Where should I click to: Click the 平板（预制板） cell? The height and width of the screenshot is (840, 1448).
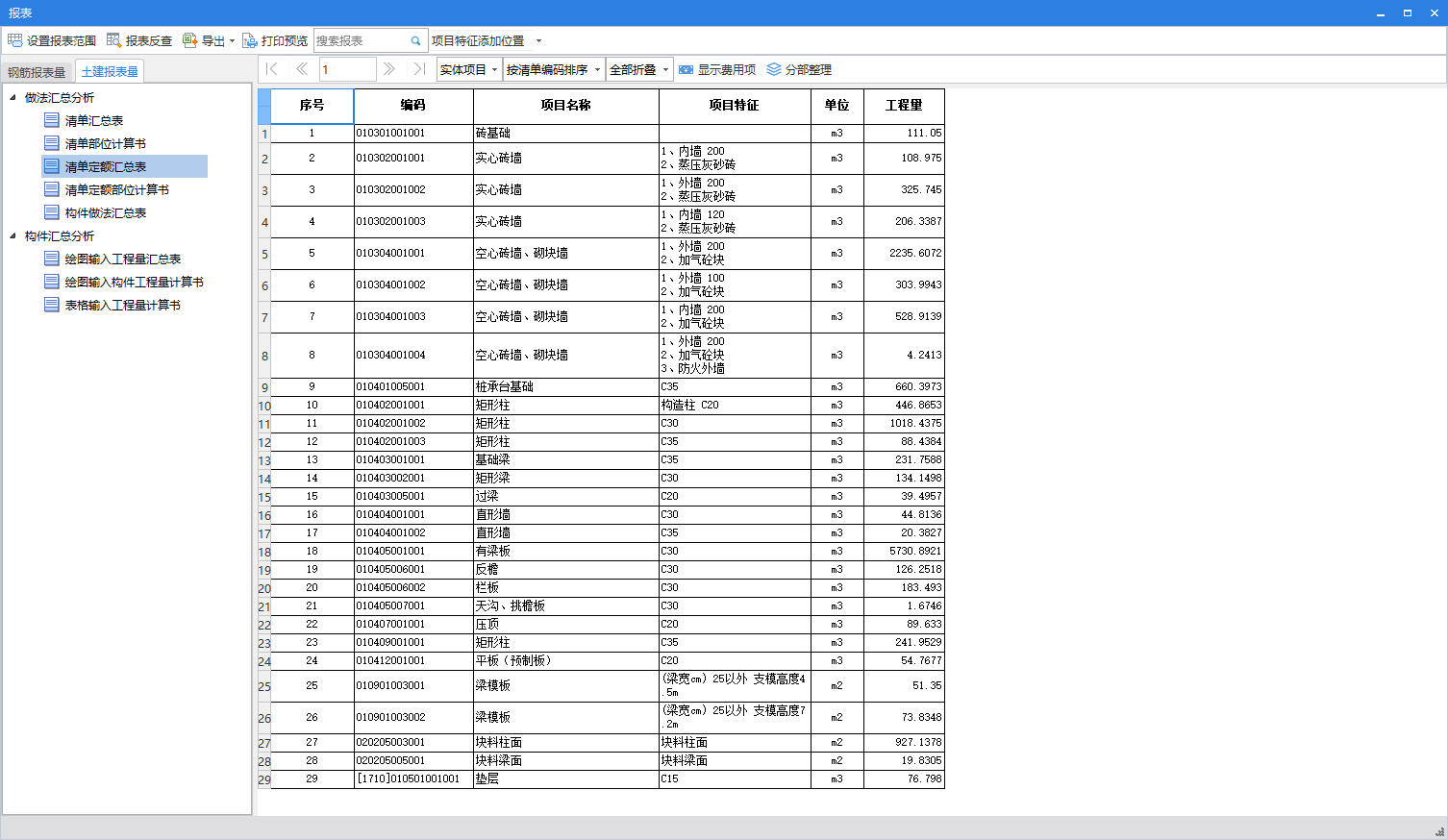click(x=566, y=661)
